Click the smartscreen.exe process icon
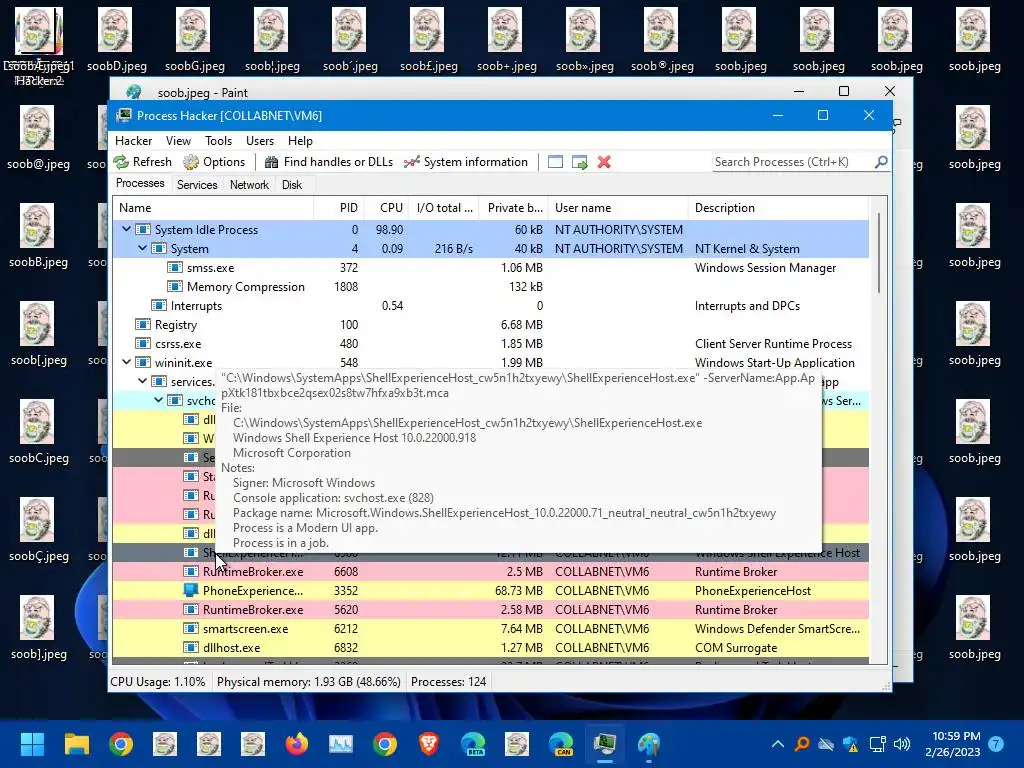The height and width of the screenshot is (768, 1024). 191,628
